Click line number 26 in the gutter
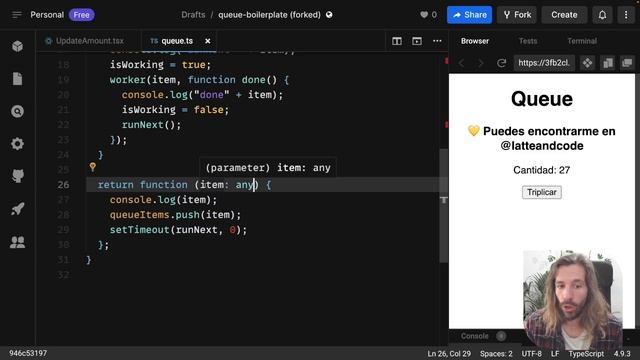Screen dimensions: 640x360 (x=63, y=185)
